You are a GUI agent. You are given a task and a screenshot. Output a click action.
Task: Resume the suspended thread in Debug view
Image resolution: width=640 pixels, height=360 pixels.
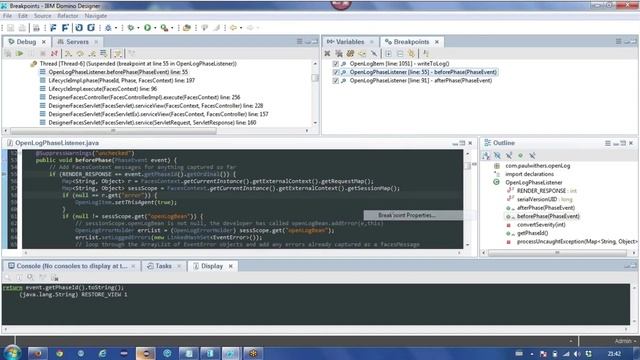(x=20, y=53)
